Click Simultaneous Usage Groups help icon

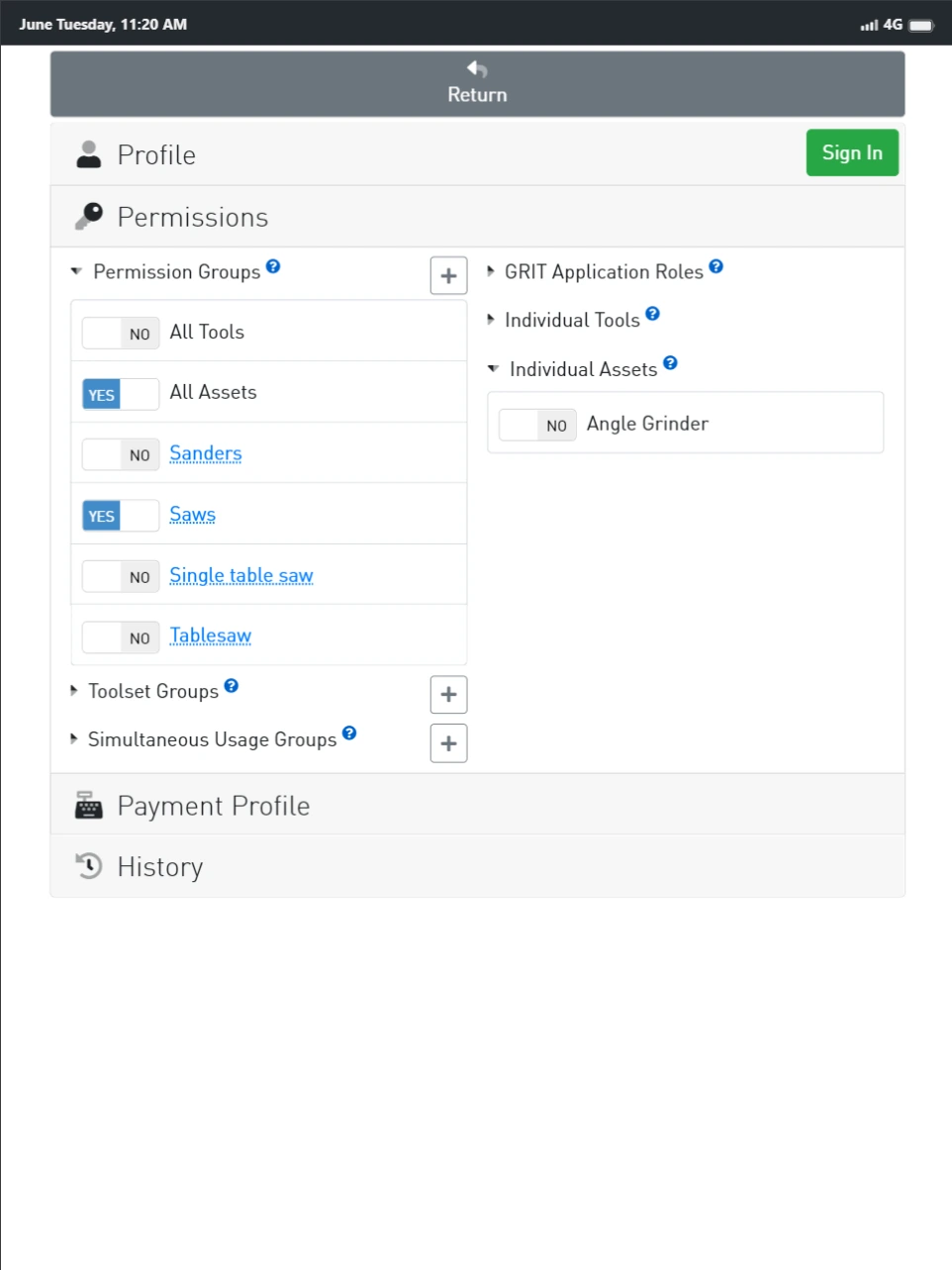click(x=349, y=733)
